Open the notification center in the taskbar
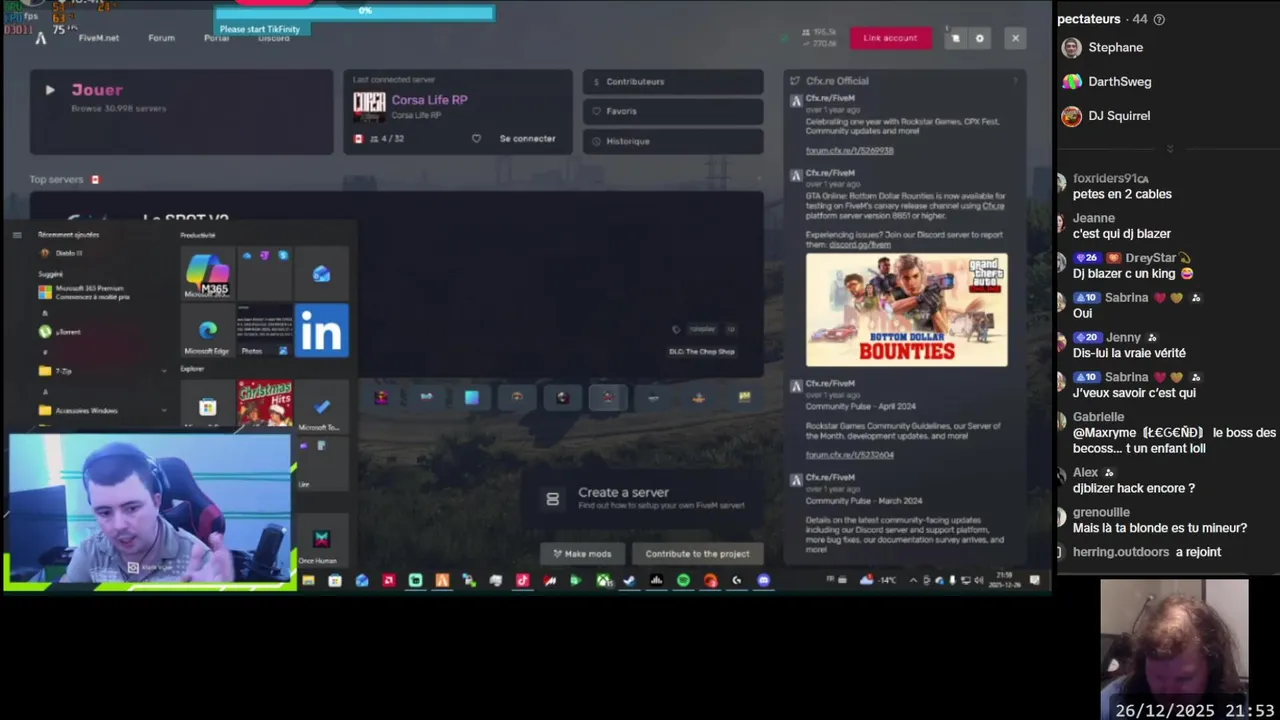Viewport: 1280px width, 720px height. (1035, 580)
